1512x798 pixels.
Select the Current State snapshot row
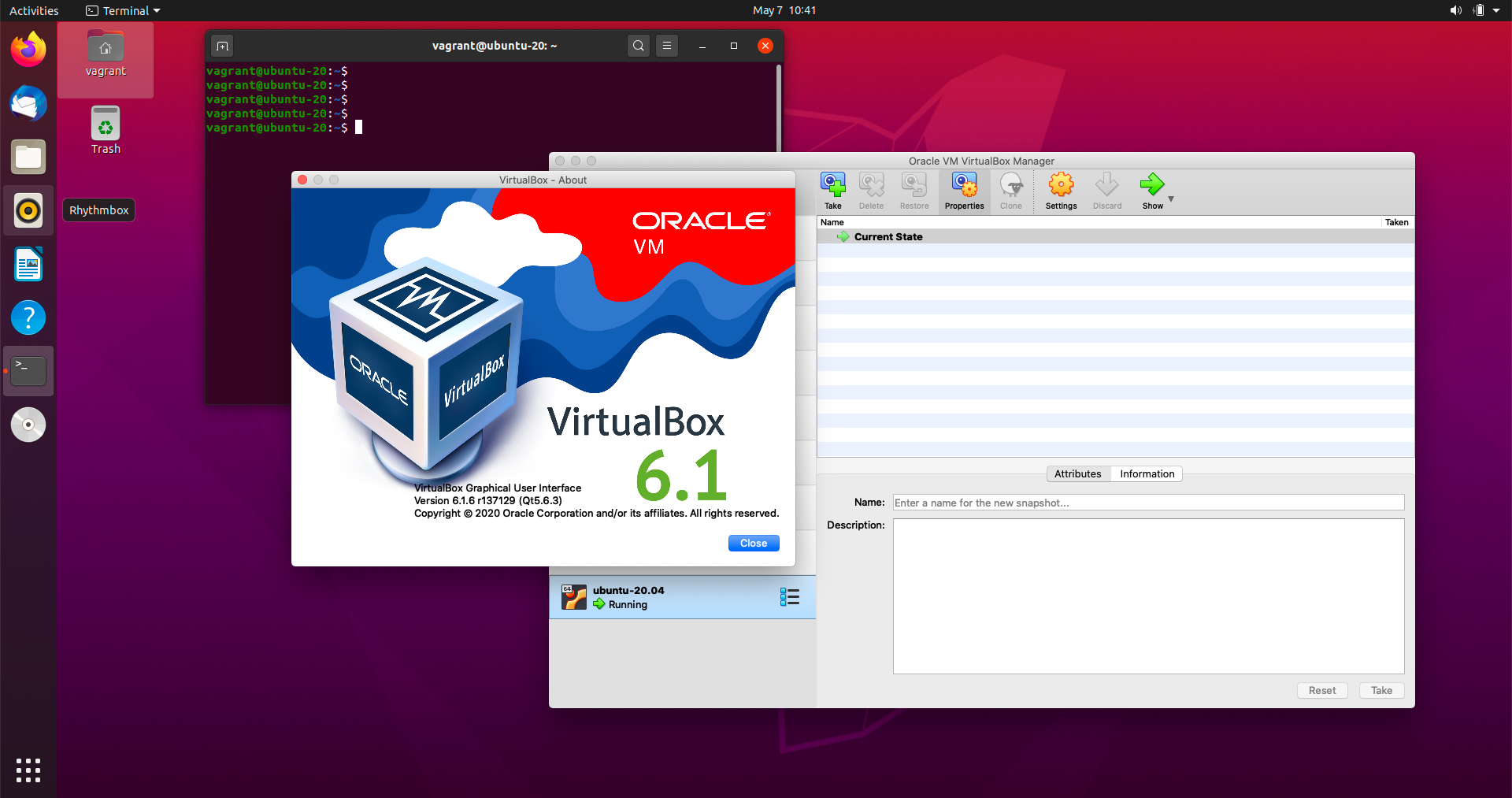coord(1115,236)
